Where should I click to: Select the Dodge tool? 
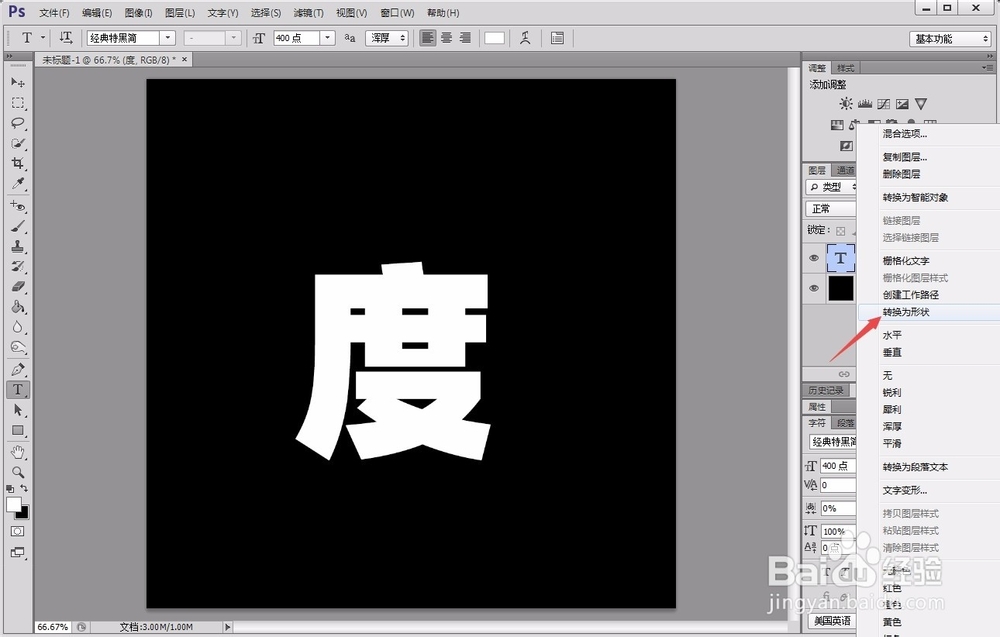tap(18, 348)
